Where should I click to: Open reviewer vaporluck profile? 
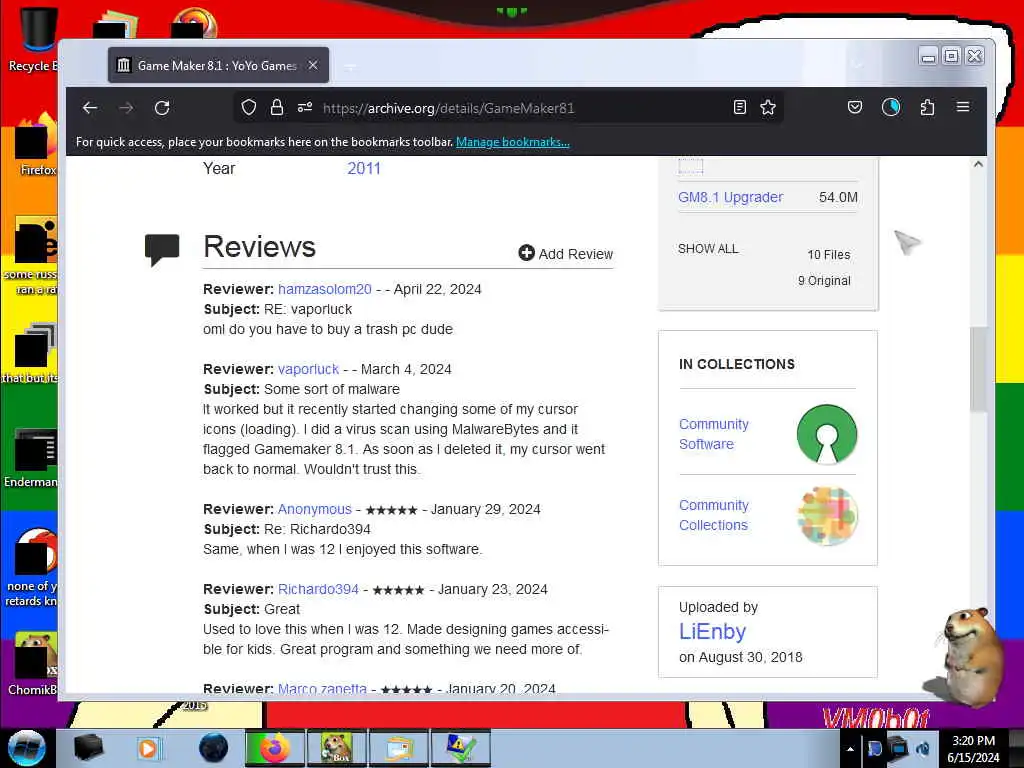(x=308, y=369)
